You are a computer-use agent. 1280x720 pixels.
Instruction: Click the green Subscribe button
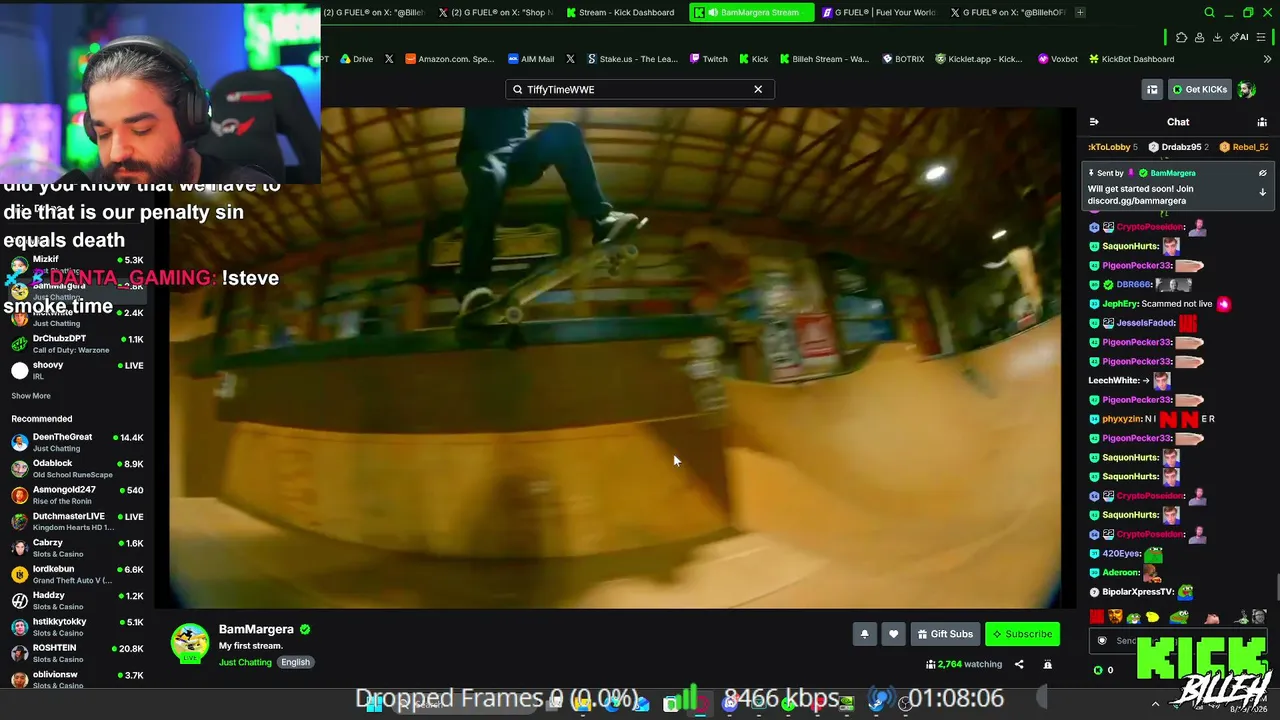(1022, 634)
